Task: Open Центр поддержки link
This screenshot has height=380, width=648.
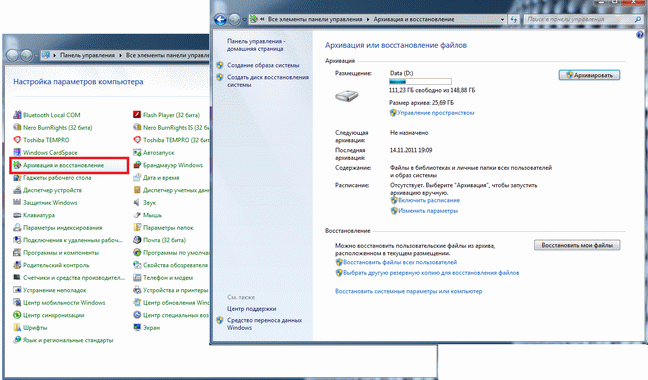Action: pyautogui.click(x=251, y=309)
